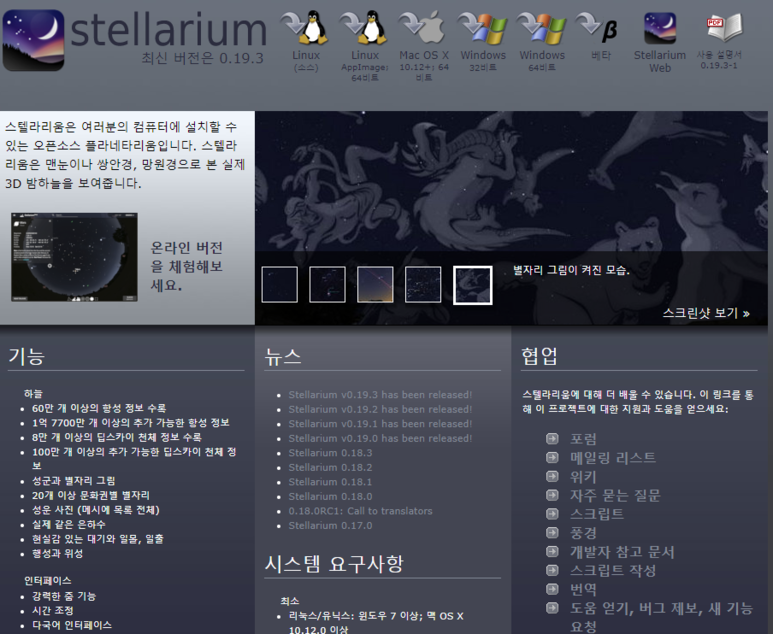Click 별자리 그림이 켜진 모습 caption
This screenshot has height=634, width=773.
click(571, 270)
